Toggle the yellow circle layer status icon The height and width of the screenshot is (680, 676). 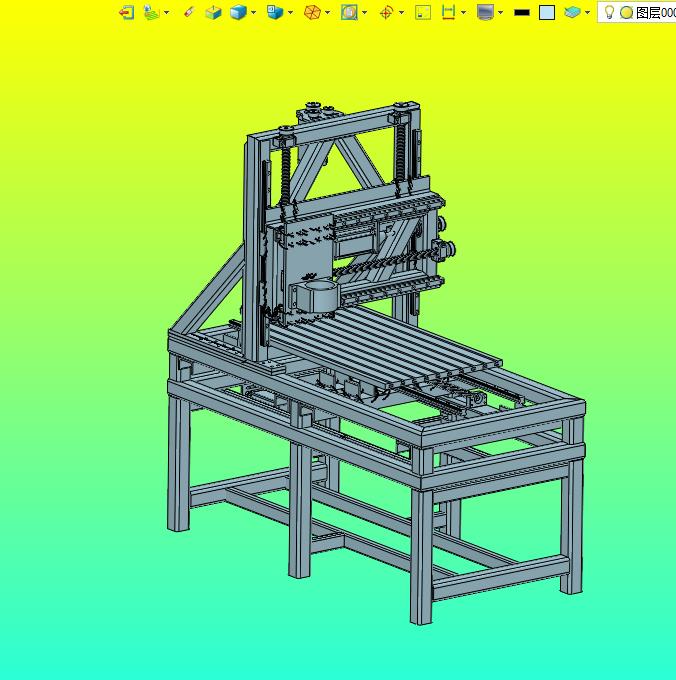pos(626,12)
